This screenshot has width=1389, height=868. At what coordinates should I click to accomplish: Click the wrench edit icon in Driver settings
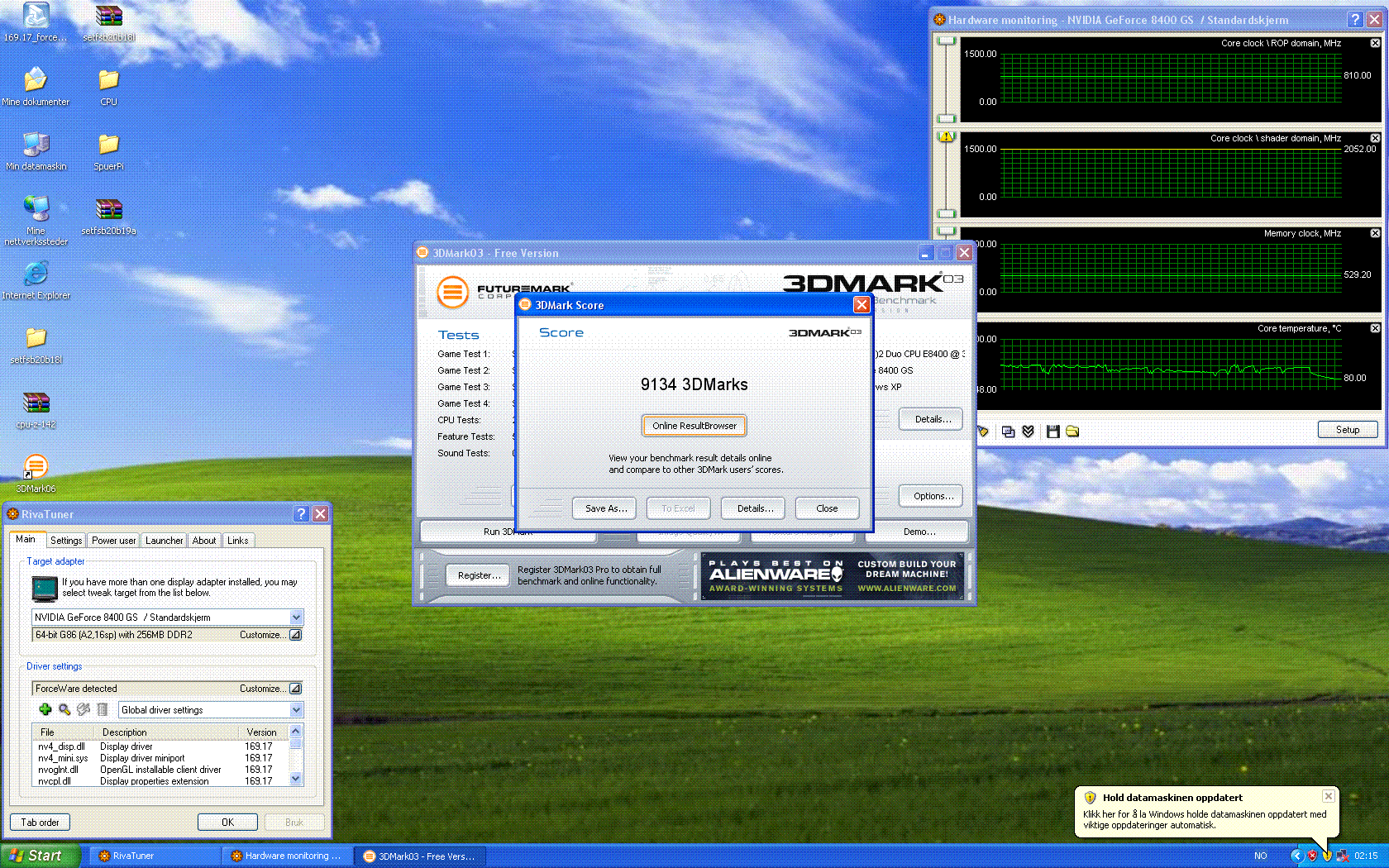84,709
